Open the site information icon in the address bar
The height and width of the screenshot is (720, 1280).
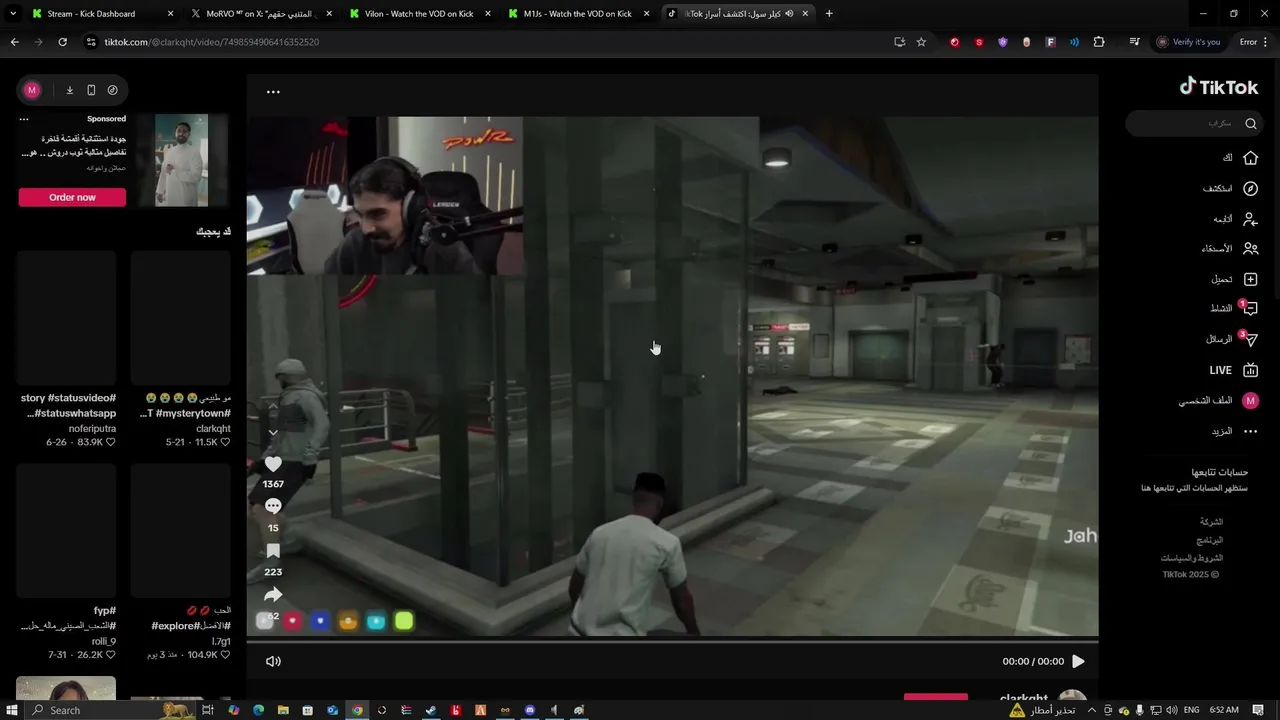[91, 42]
